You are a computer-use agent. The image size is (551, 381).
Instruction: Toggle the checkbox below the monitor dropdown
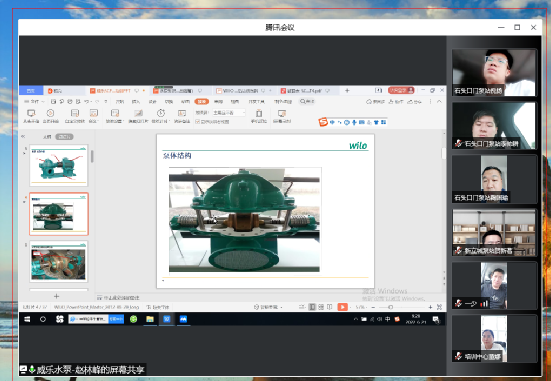[x=197, y=122]
